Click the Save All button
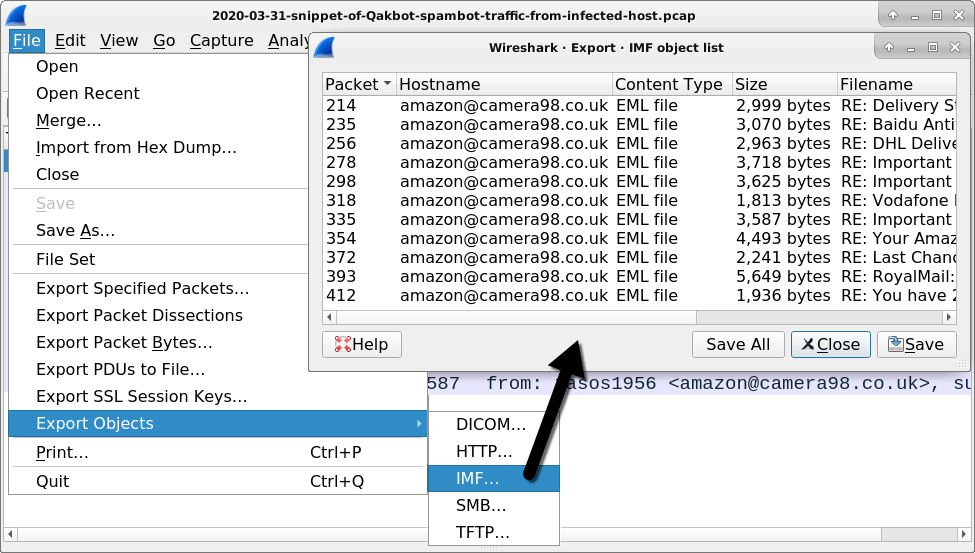The width and height of the screenshot is (975, 553). coord(738,344)
